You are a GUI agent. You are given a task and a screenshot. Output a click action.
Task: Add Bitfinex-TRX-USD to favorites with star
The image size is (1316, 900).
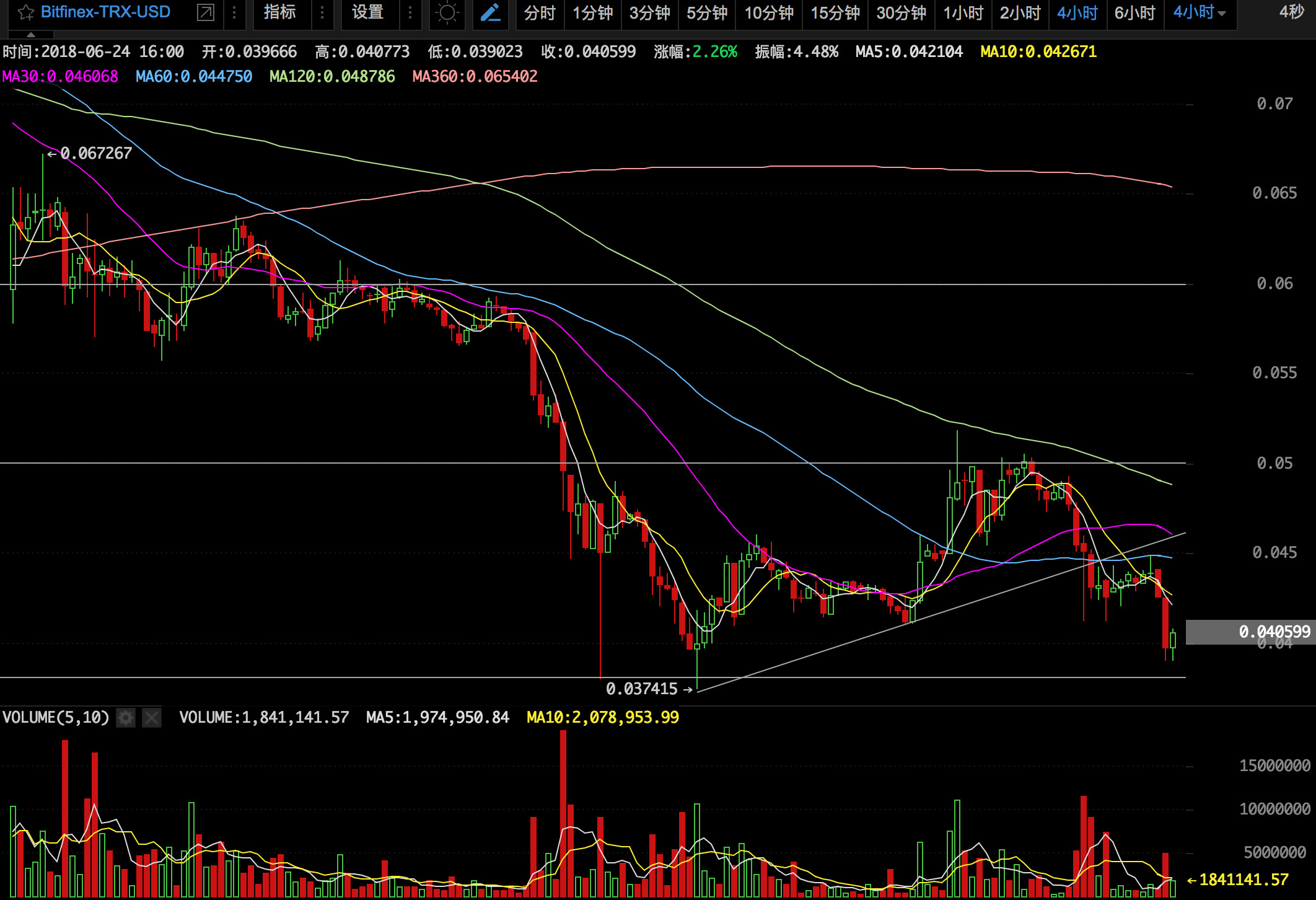pos(25,12)
